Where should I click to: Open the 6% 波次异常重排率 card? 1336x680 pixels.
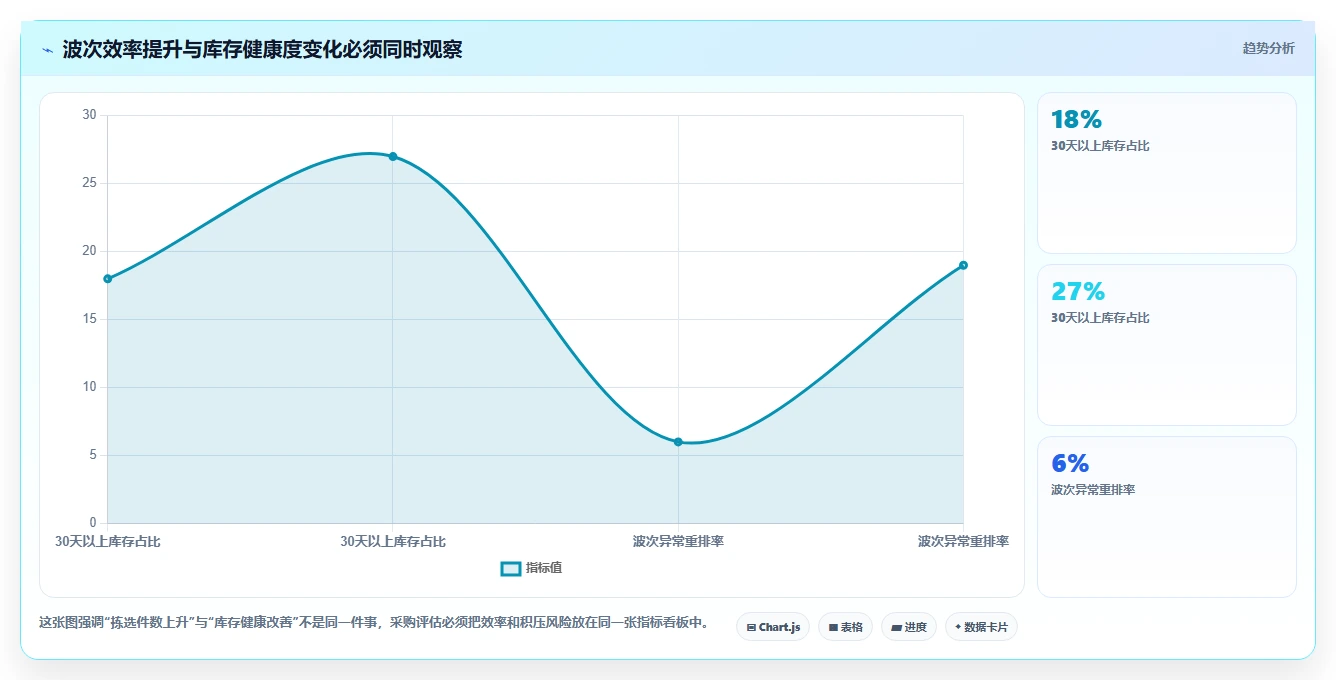coord(1167,517)
